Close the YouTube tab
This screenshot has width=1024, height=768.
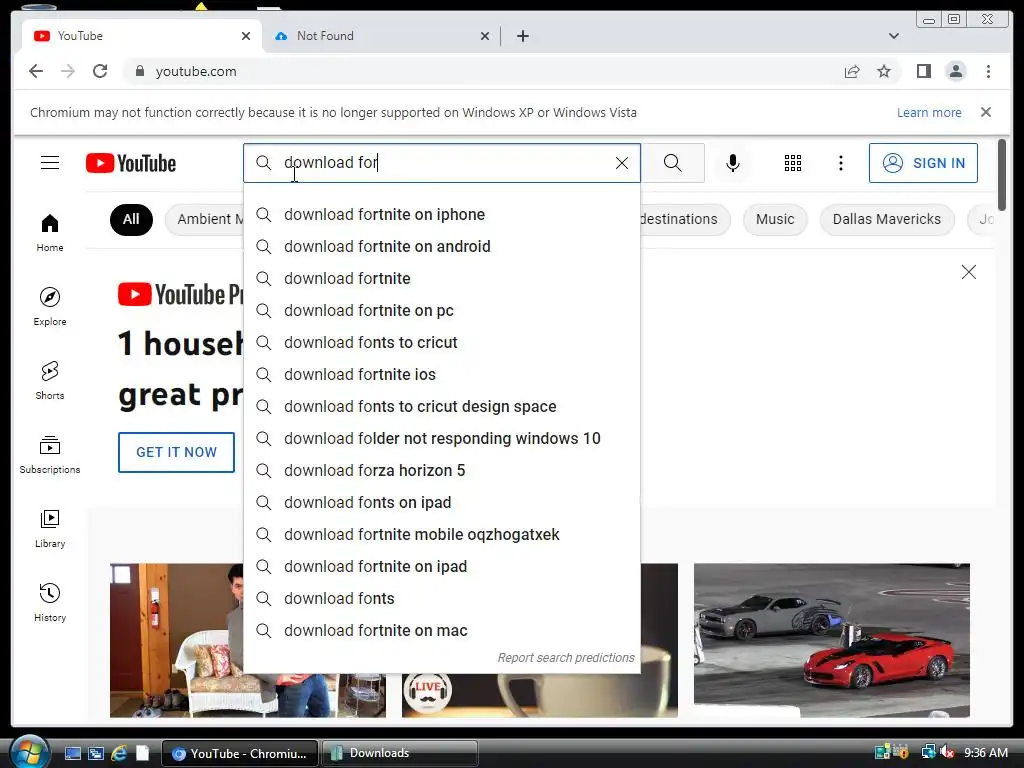pos(246,36)
